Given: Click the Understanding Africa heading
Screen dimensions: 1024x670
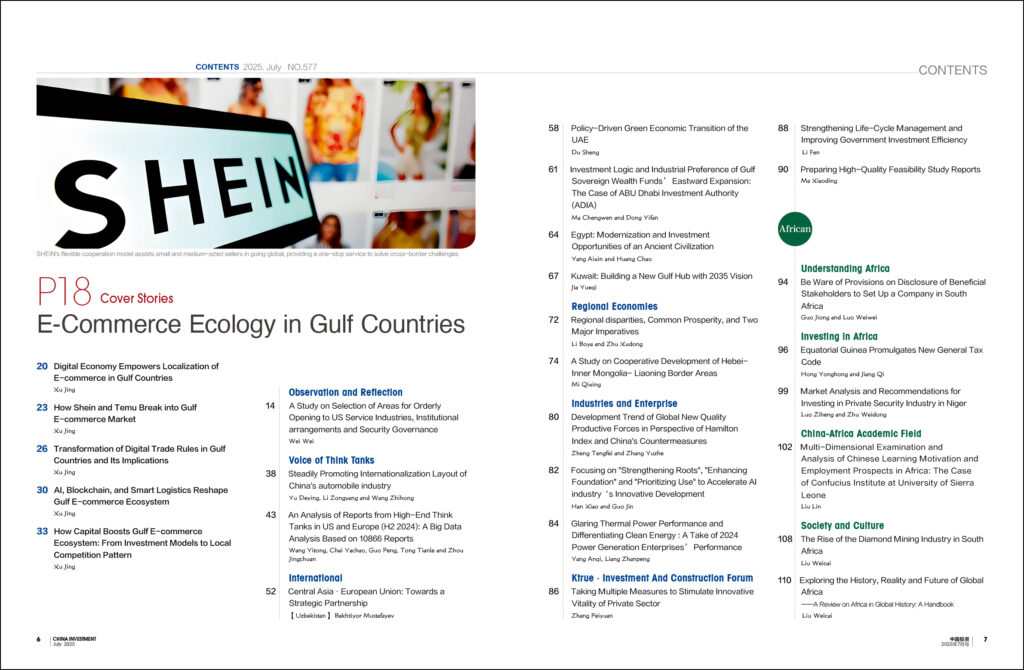Looking at the screenshot, I should click(x=845, y=268).
